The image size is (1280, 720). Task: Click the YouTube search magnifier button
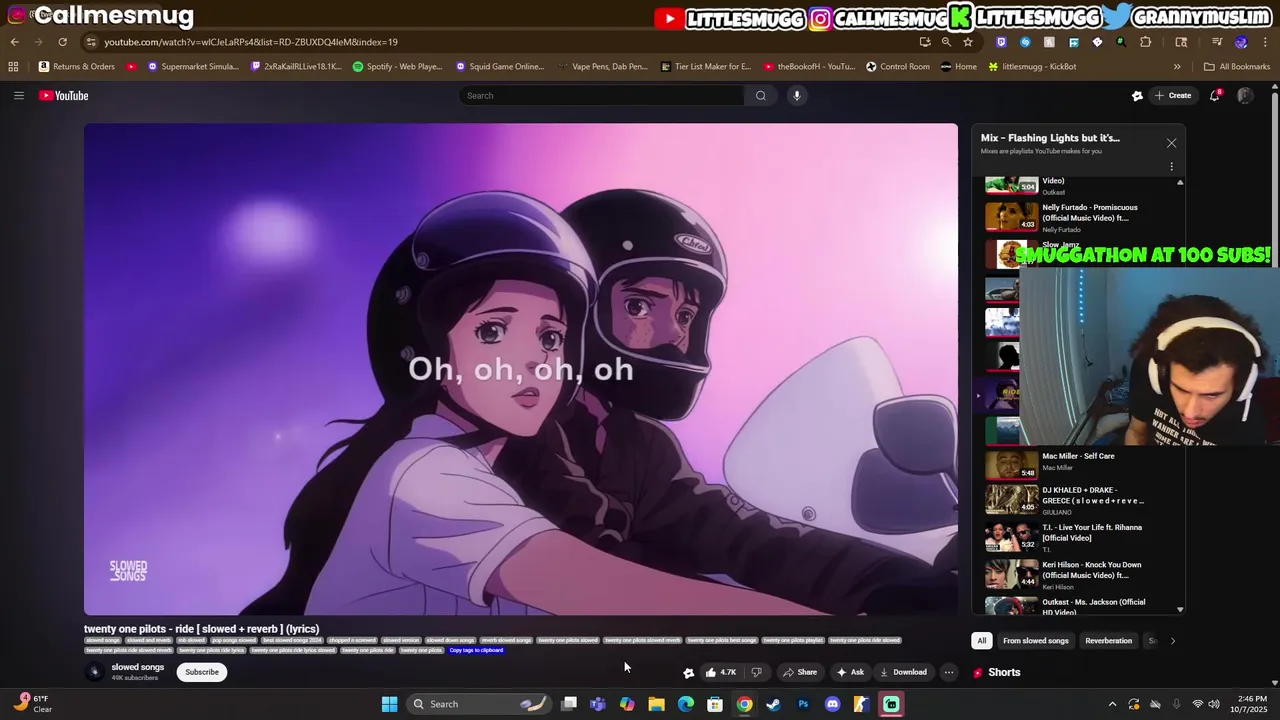pyautogui.click(x=761, y=96)
